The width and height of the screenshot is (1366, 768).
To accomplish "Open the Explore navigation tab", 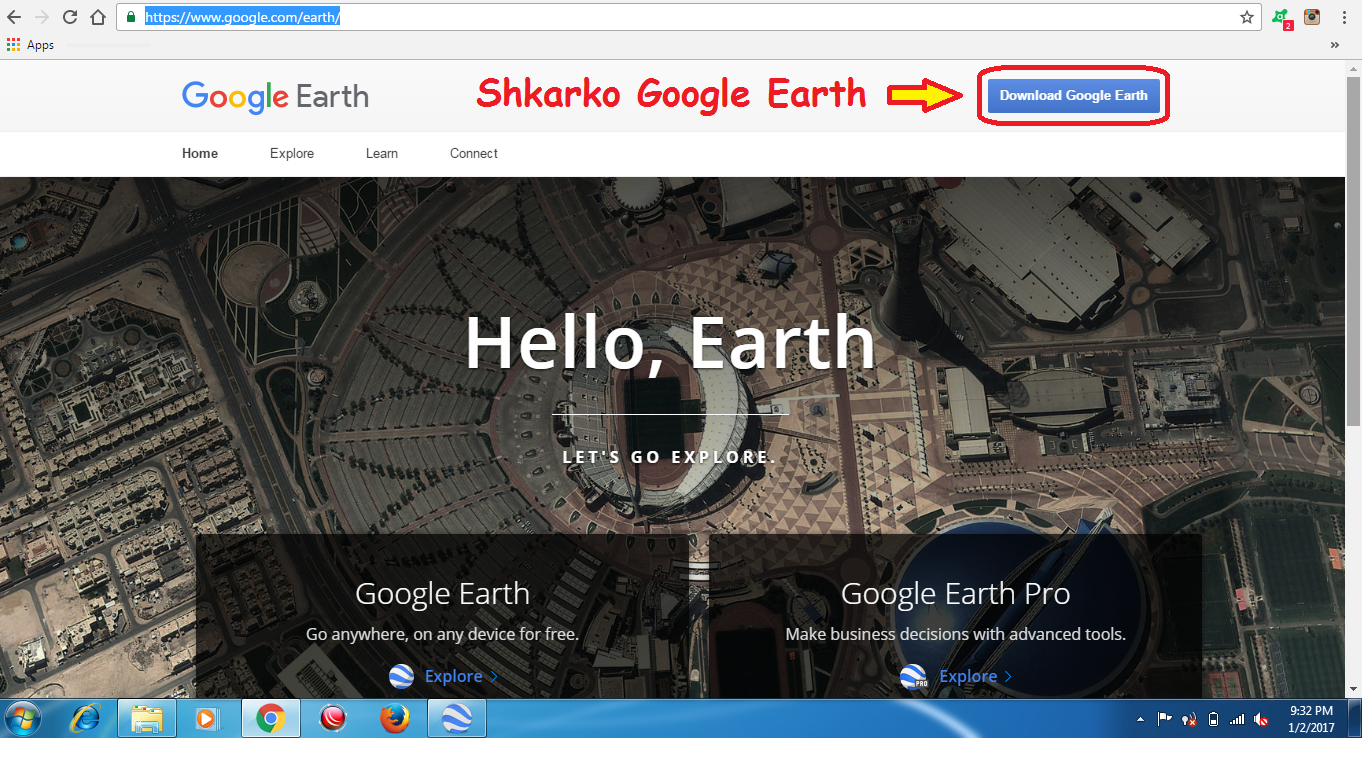I will pos(292,154).
